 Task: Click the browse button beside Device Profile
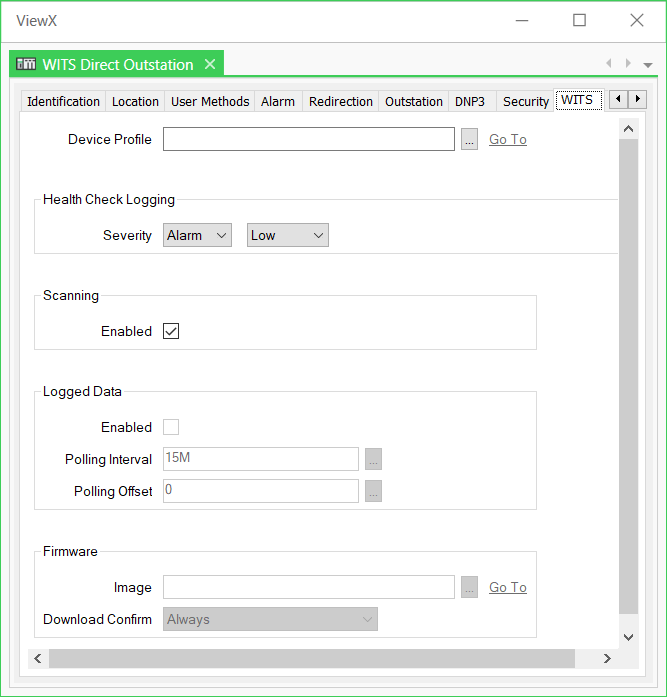click(x=469, y=140)
